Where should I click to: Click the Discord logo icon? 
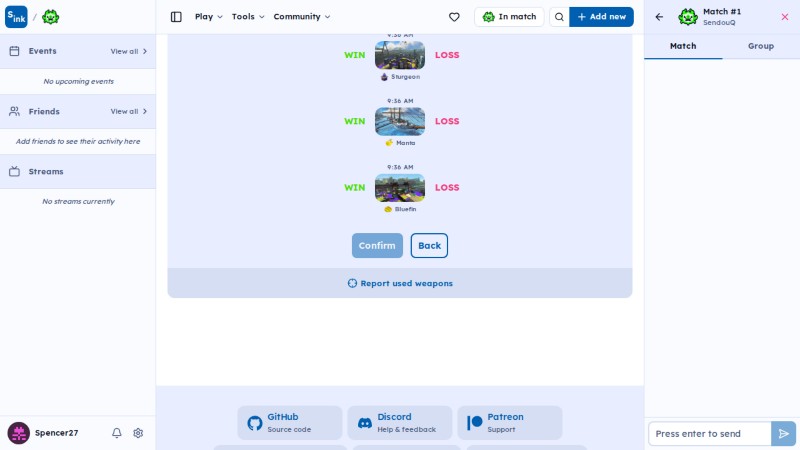[365, 423]
